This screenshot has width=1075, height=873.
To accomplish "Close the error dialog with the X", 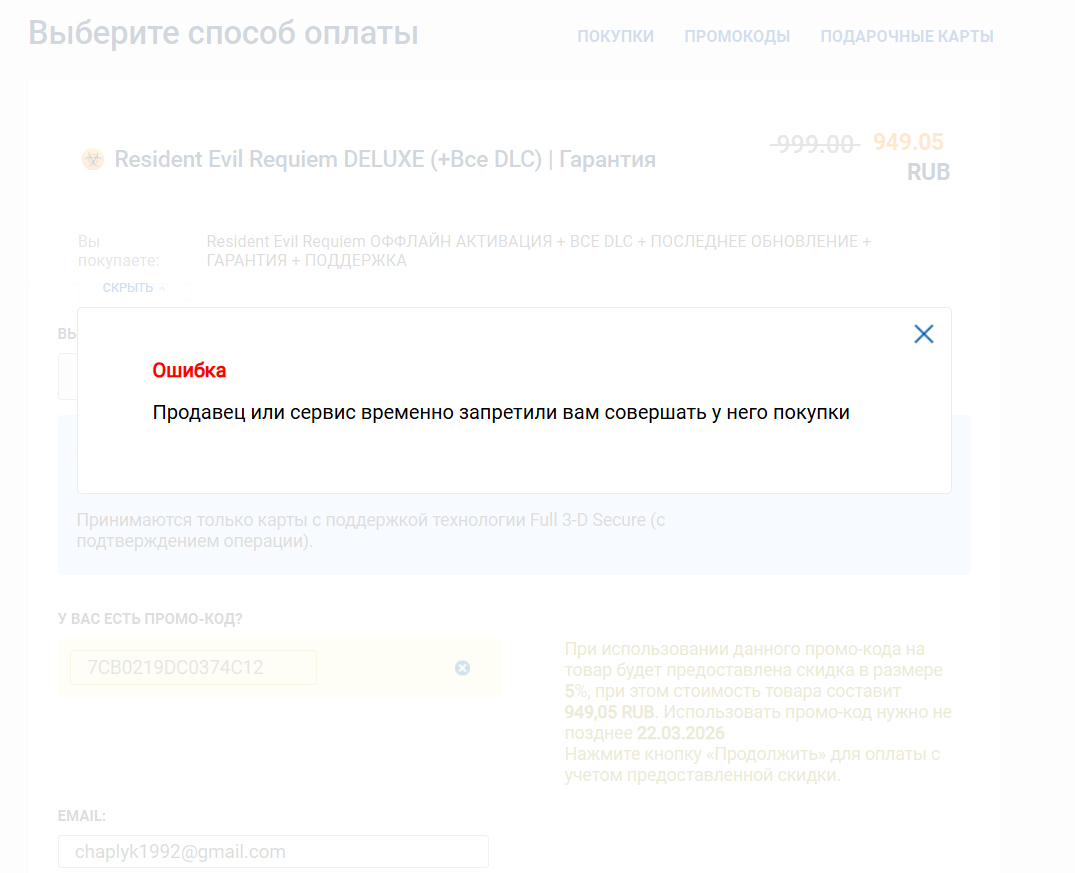I will pos(923,334).
